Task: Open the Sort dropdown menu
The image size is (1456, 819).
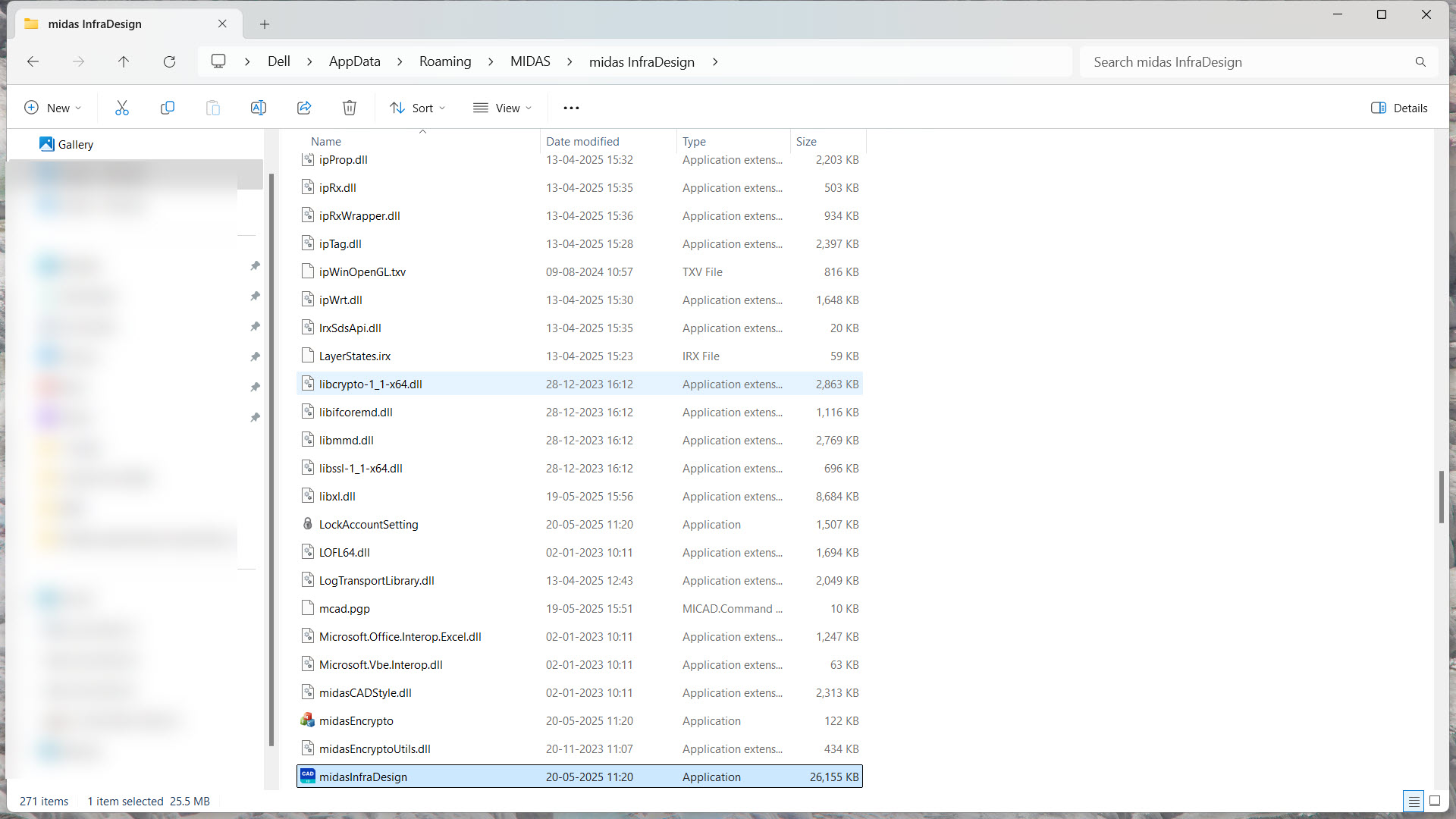Action: point(418,108)
